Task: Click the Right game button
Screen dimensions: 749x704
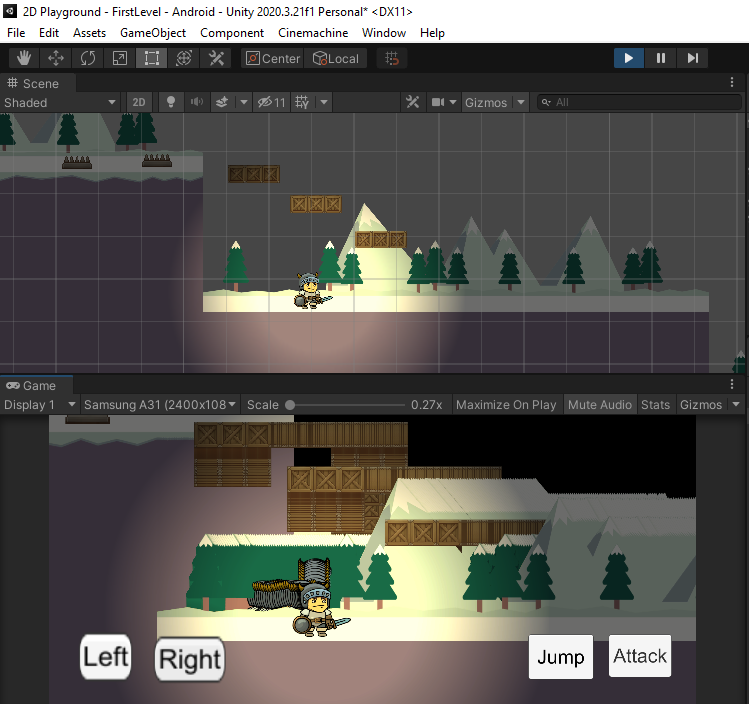Action: coord(190,659)
